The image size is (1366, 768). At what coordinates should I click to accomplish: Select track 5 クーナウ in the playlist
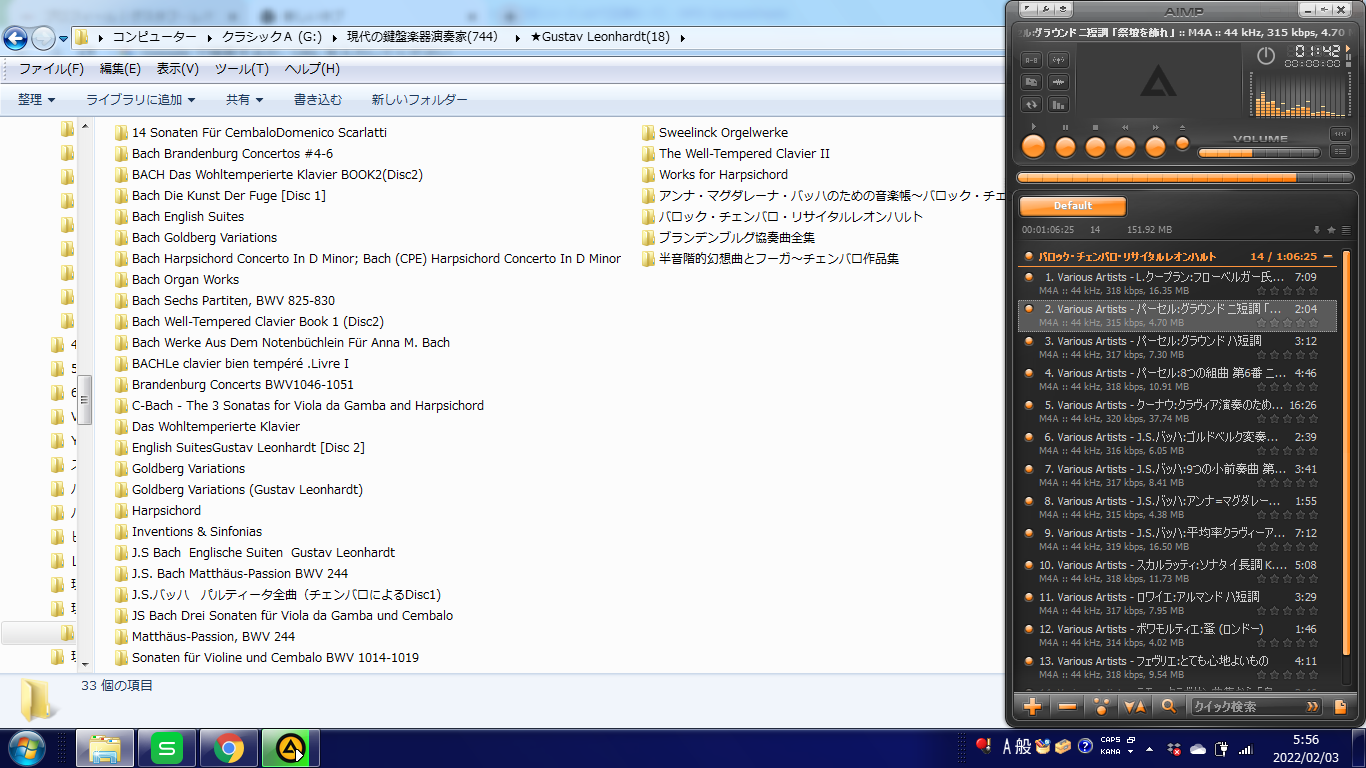click(x=1177, y=411)
